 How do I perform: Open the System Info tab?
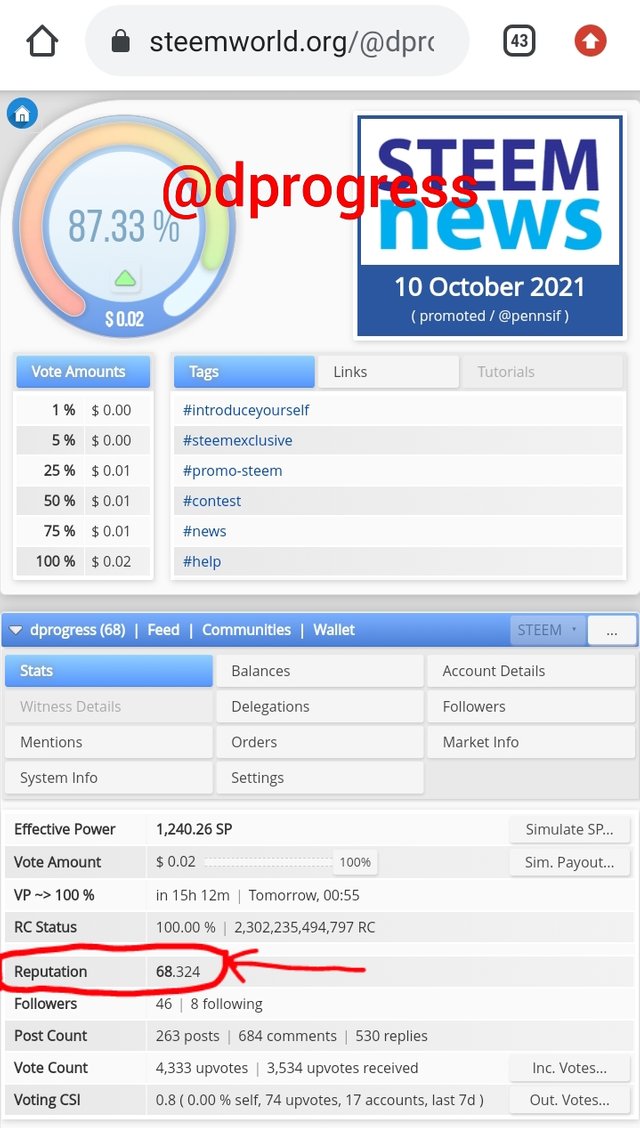(109, 778)
